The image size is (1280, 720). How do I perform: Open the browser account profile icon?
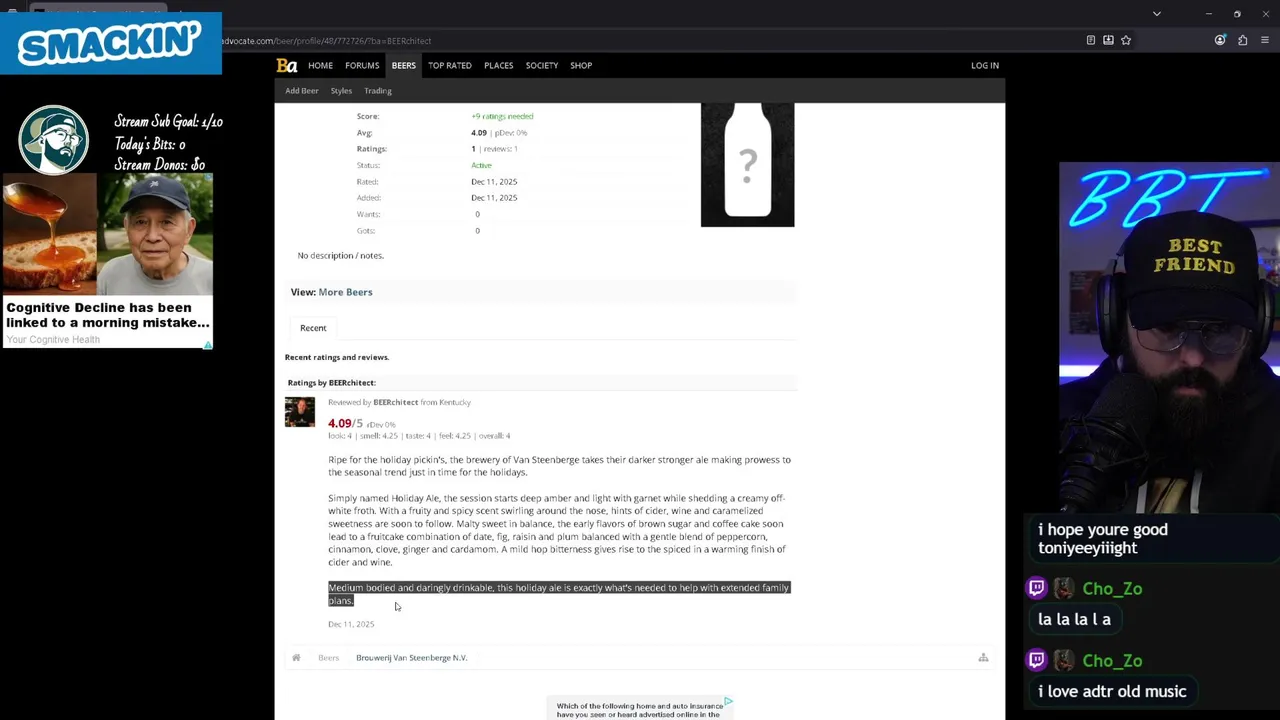point(1220,40)
